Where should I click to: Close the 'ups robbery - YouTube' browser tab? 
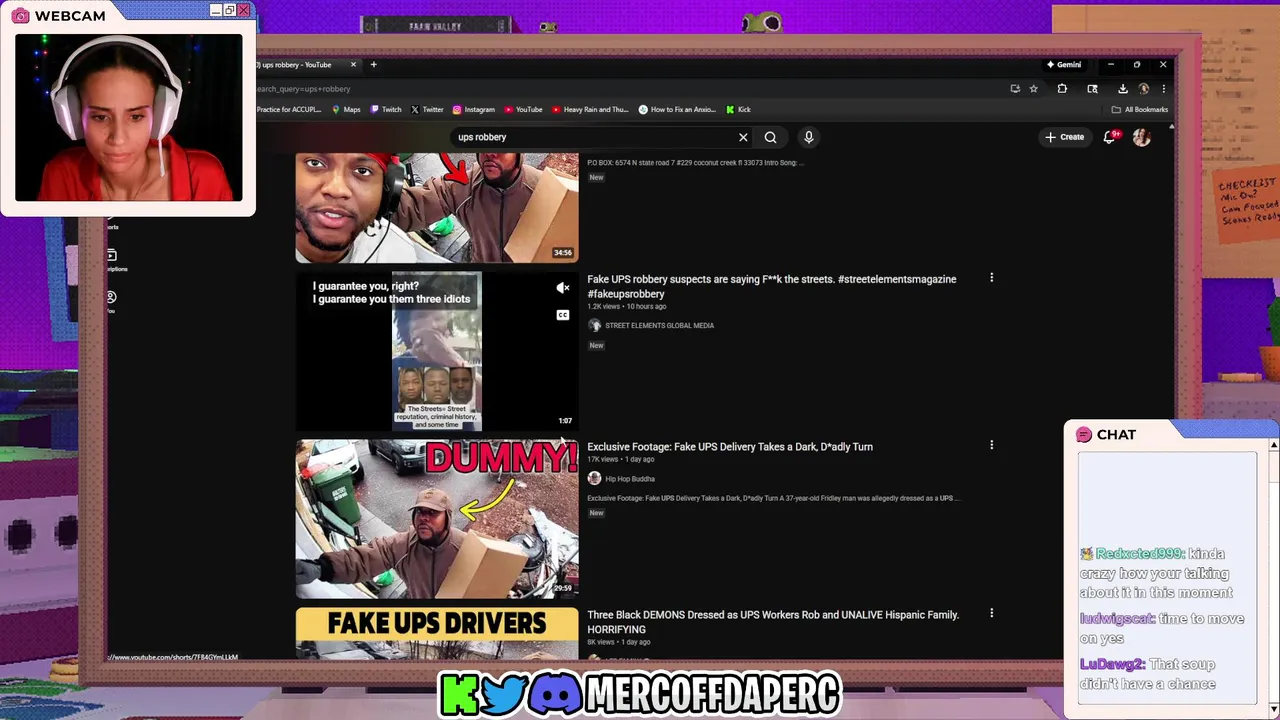352,65
